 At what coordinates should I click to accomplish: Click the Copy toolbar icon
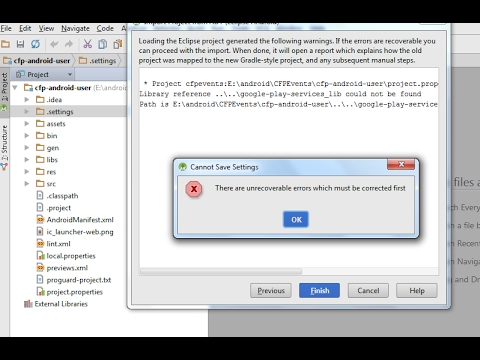103,44
